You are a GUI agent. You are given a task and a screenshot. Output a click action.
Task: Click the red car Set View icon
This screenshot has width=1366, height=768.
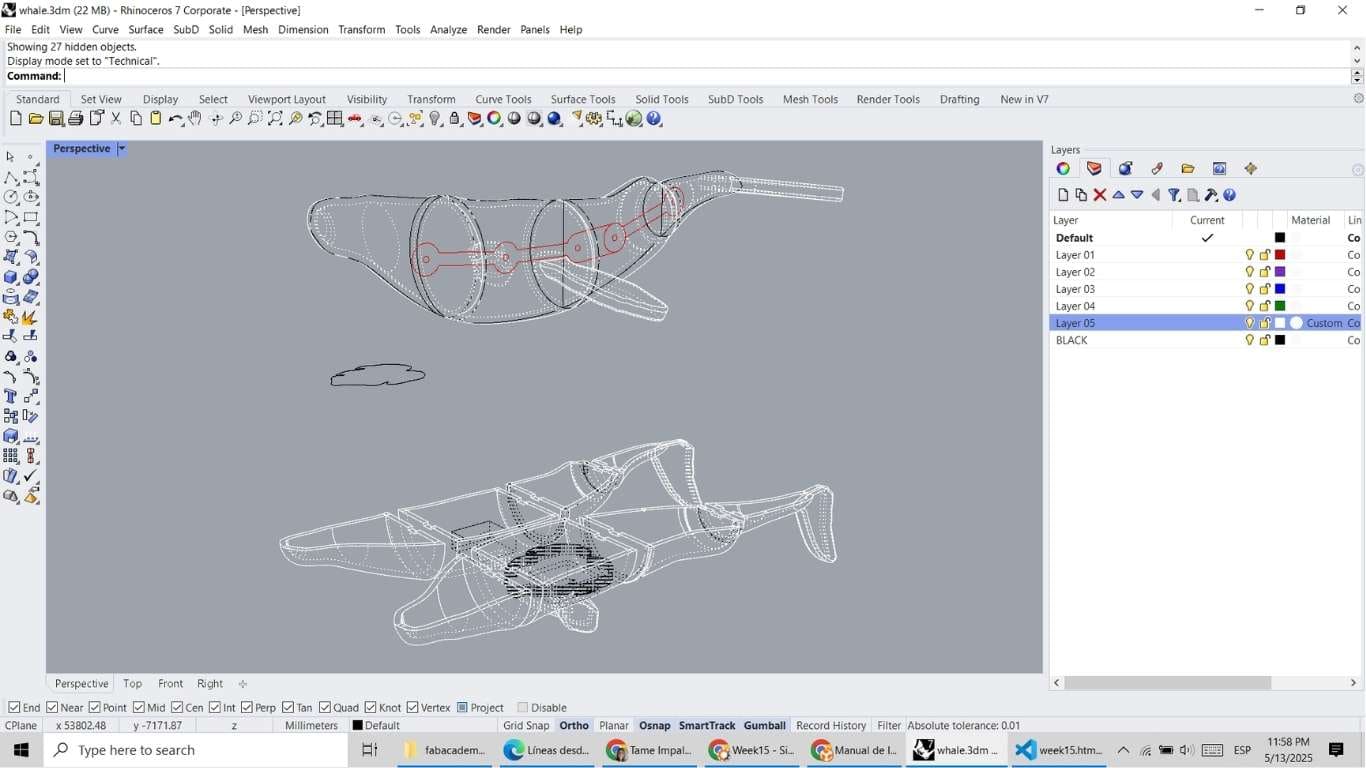(x=355, y=119)
